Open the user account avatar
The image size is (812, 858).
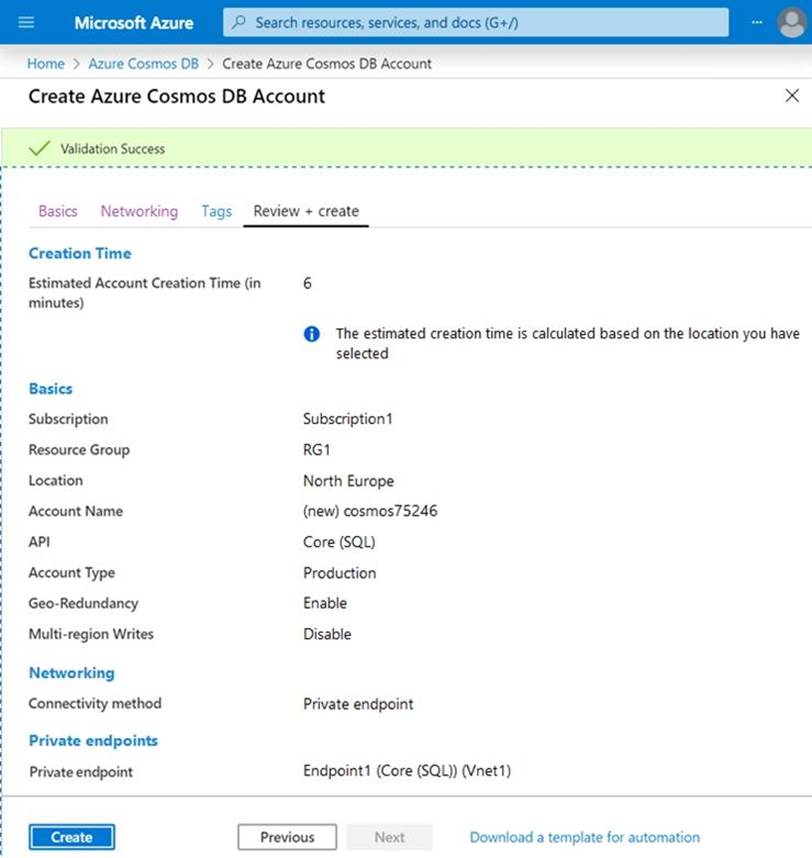click(791, 22)
